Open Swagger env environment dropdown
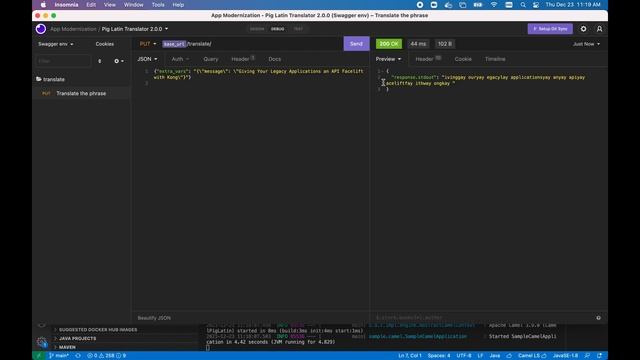The image size is (640, 360). [56, 44]
